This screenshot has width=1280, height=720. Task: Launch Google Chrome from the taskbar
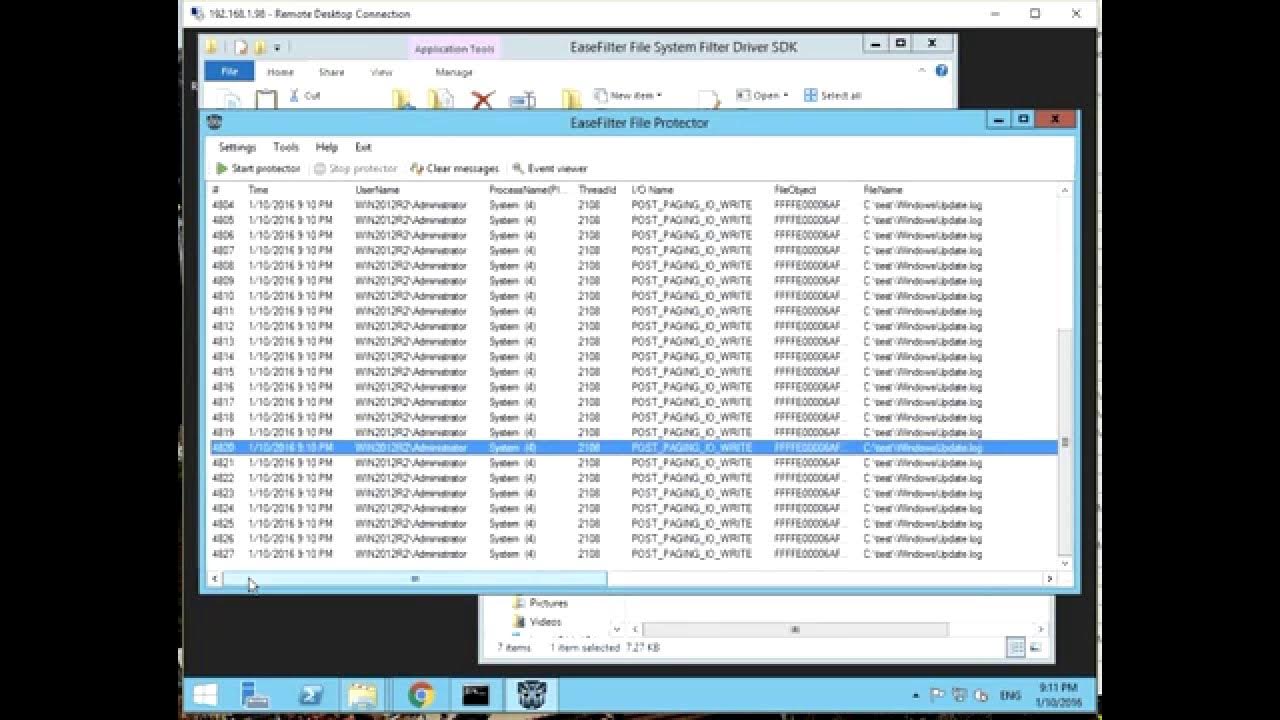[421, 694]
